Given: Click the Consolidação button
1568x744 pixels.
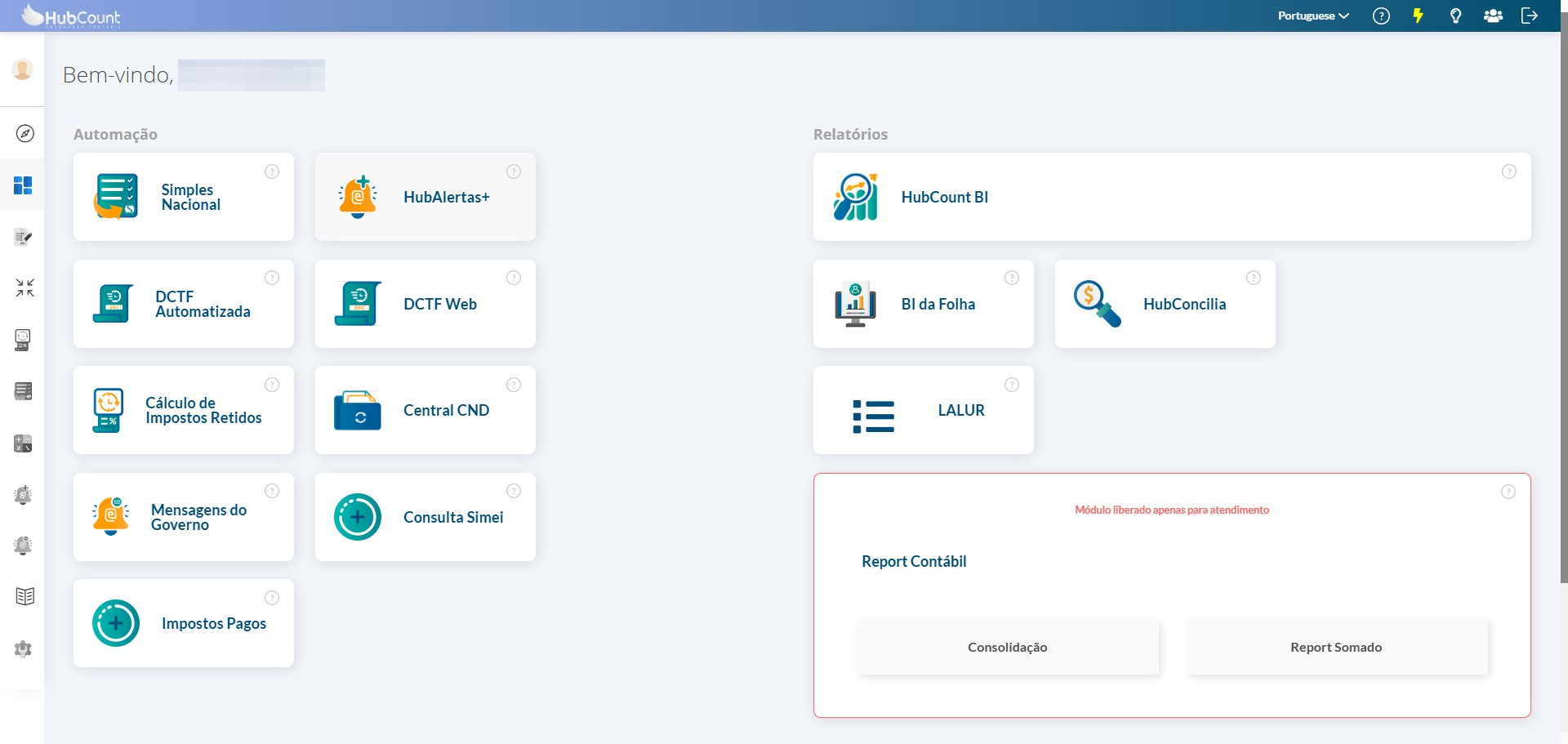Looking at the screenshot, I should [1008, 647].
